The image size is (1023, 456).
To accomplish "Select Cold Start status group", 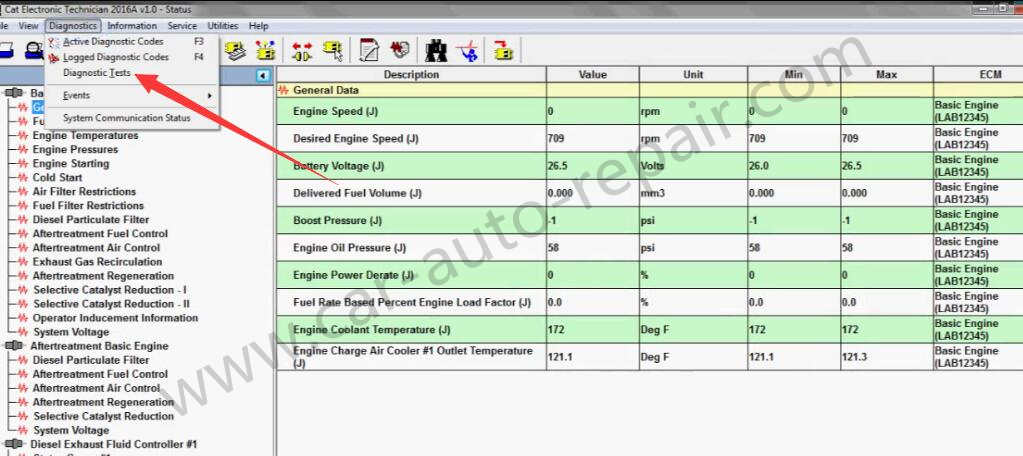I will [x=57, y=177].
